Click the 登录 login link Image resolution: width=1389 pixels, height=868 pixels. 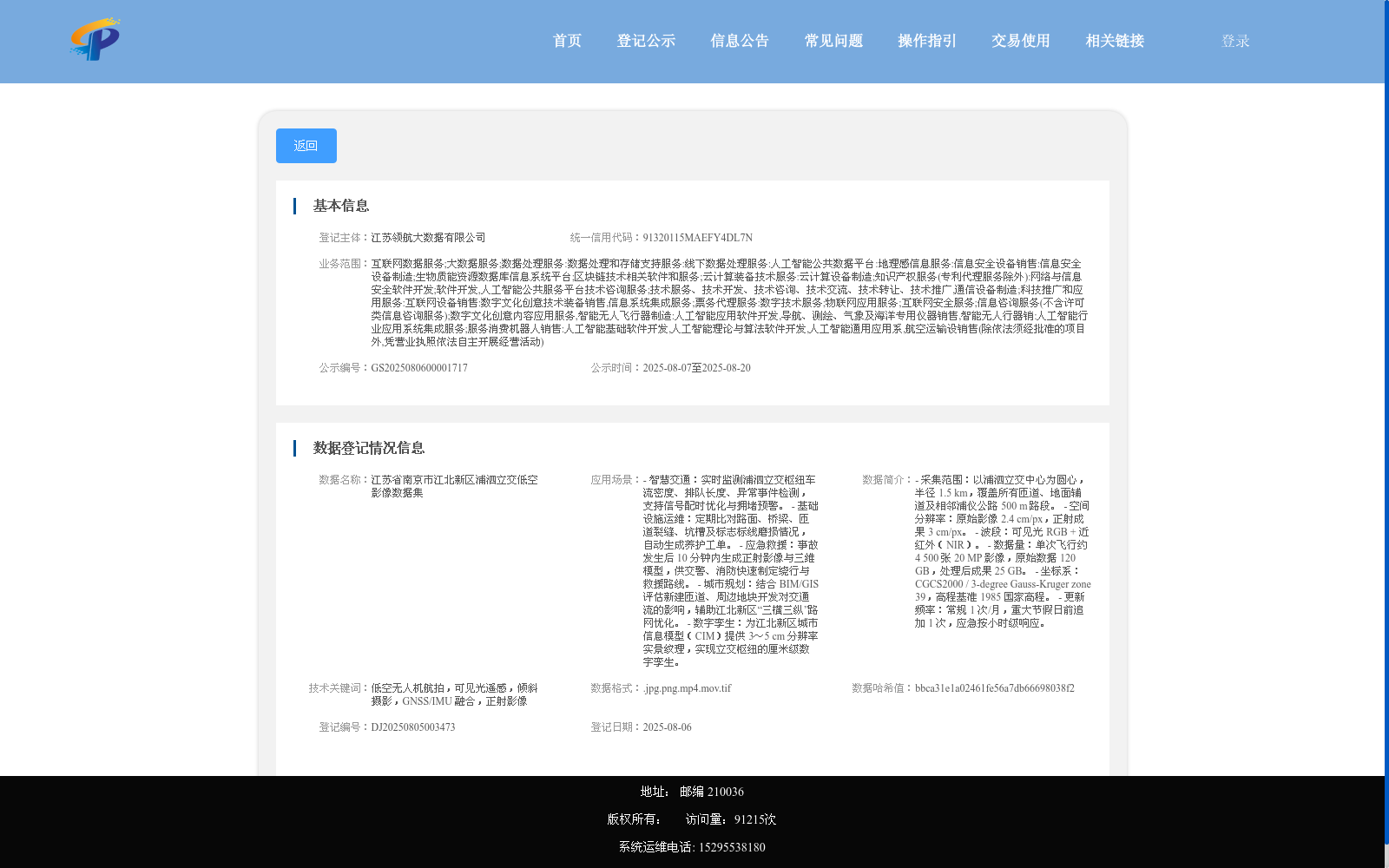click(x=1235, y=41)
